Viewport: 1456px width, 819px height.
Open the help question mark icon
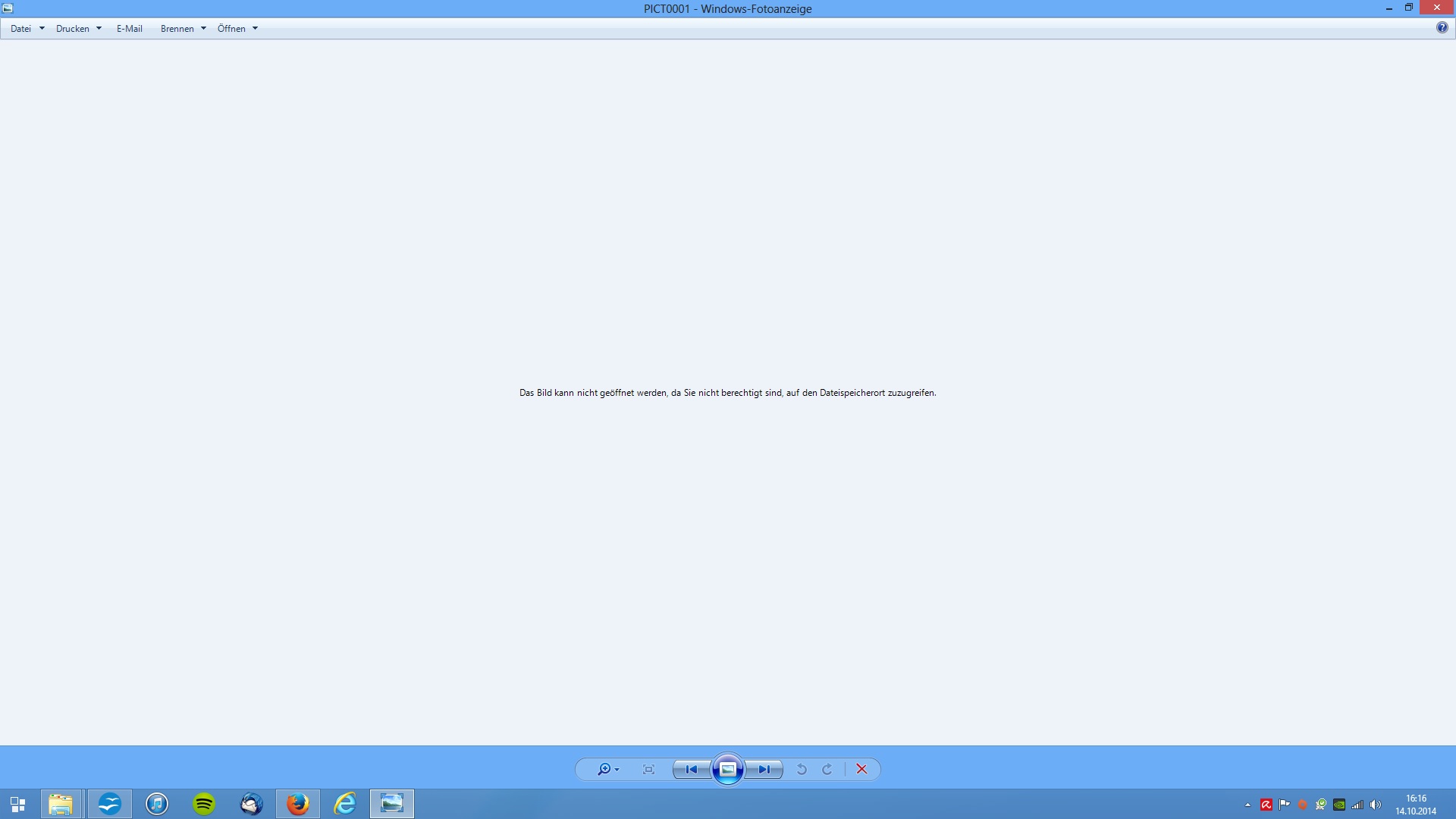tap(1442, 27)
